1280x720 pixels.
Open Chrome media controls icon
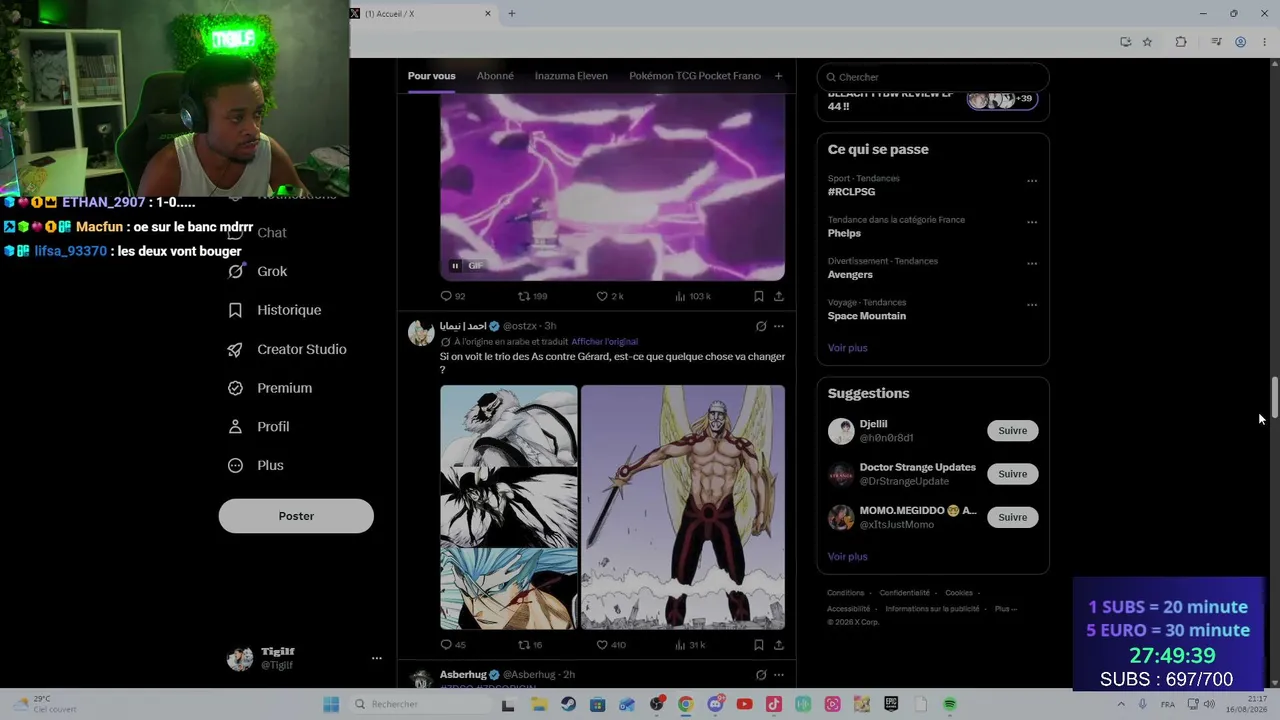pos(1216,42)
